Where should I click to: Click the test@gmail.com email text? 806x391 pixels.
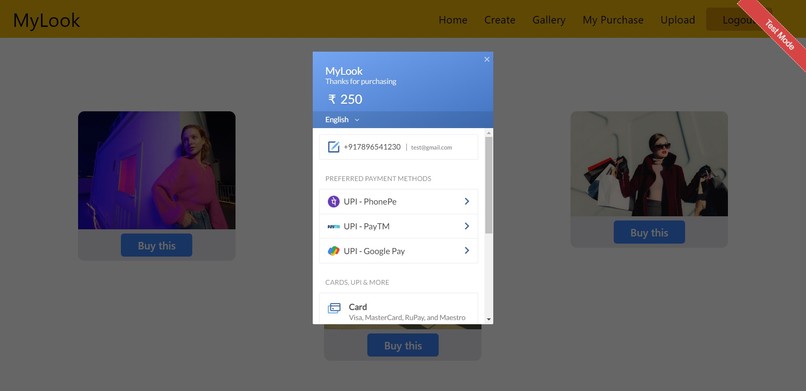point(431,147)
